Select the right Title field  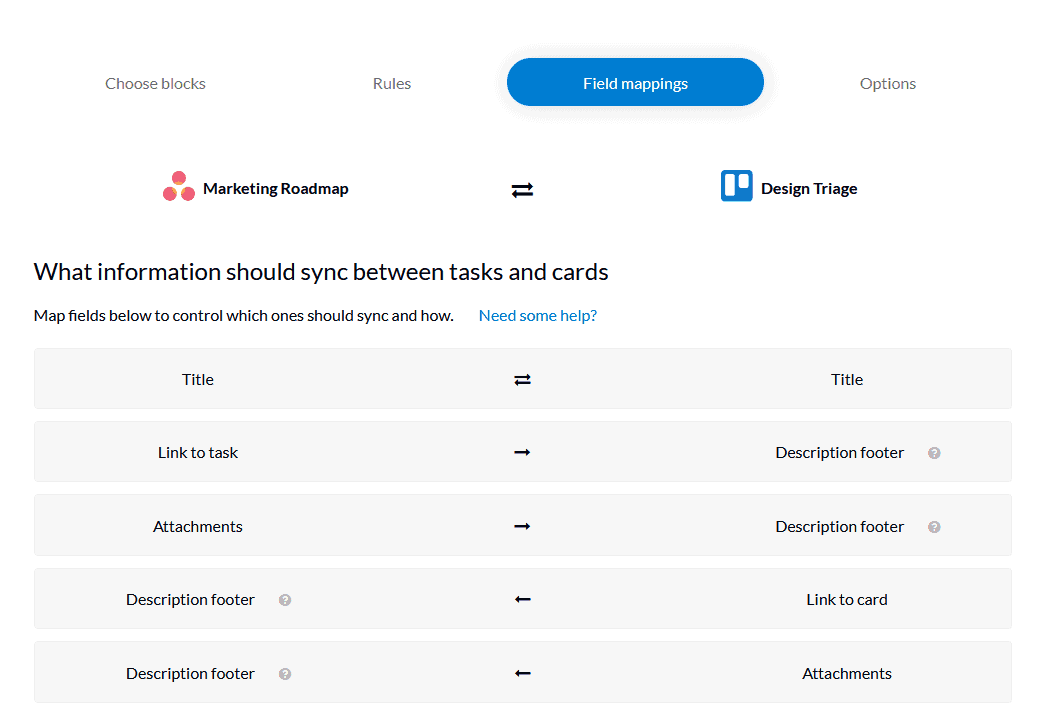(x=847, y=379)
